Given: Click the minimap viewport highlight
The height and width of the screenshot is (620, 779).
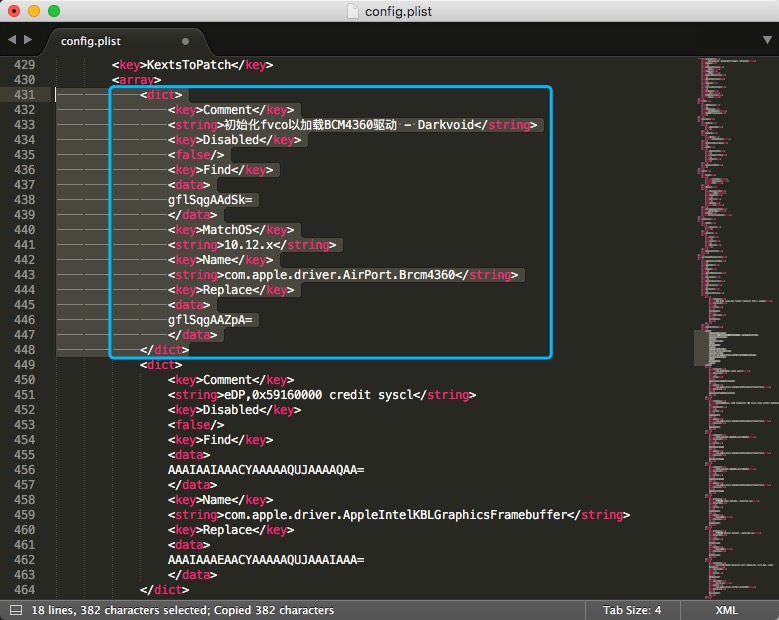Looking at the screenshot, I should (x=701, y=348).
